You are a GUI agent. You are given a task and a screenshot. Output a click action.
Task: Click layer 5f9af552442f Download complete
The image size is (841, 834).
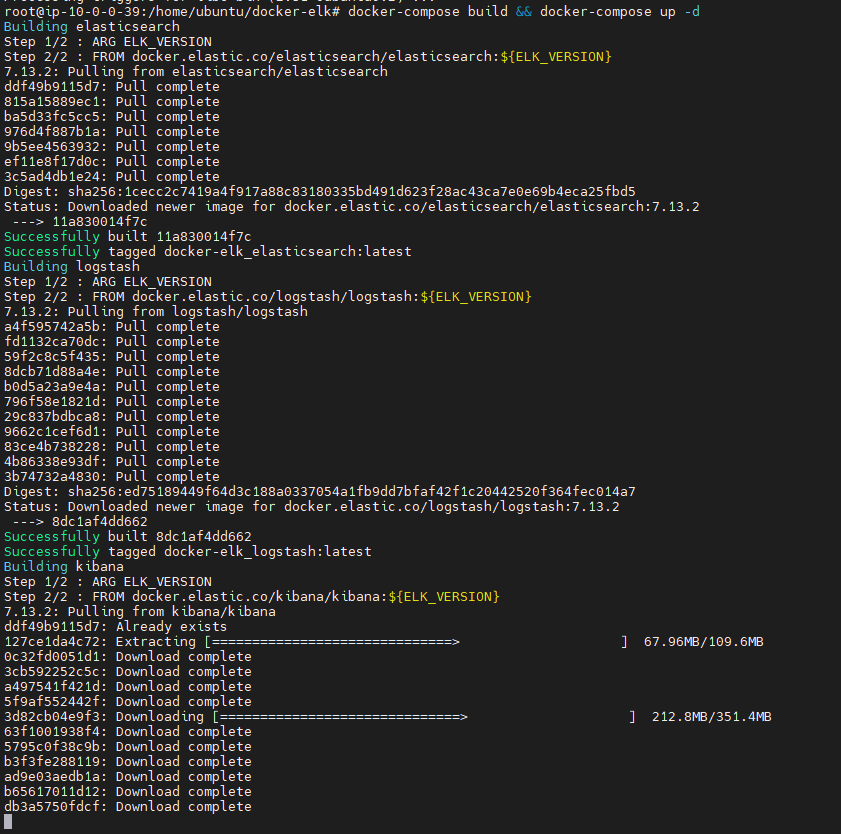click(128, 702)
